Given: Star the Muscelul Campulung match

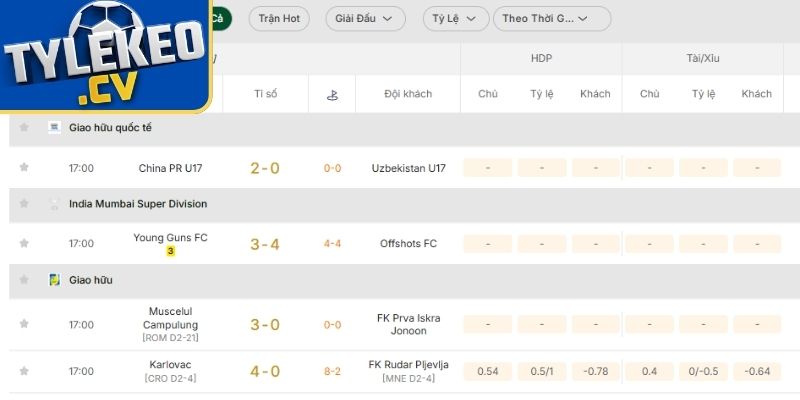Looking at the screenshot, I should pyautogui.click(x=24, y=324).
